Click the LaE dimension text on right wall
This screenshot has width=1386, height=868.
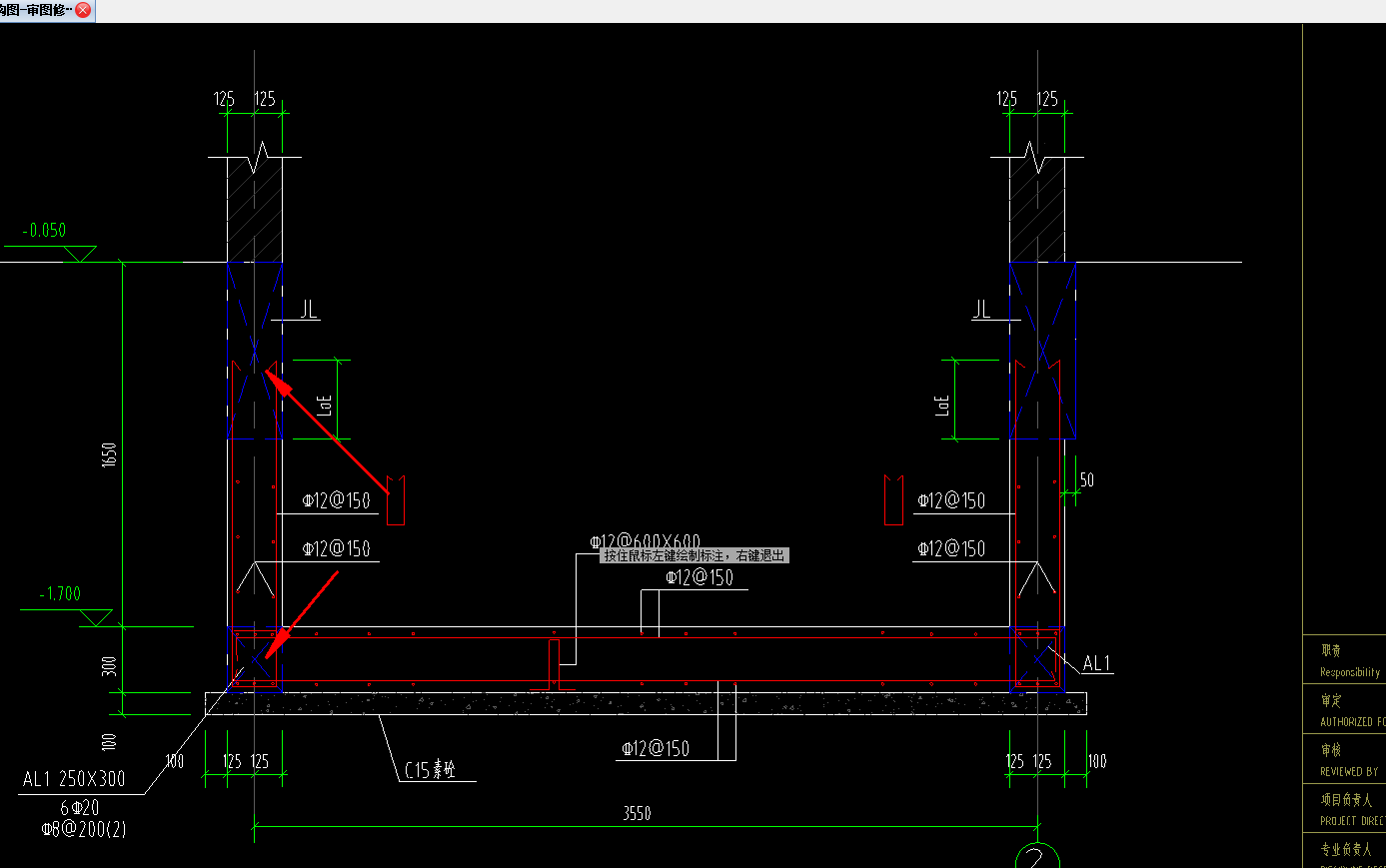[942, 405]
